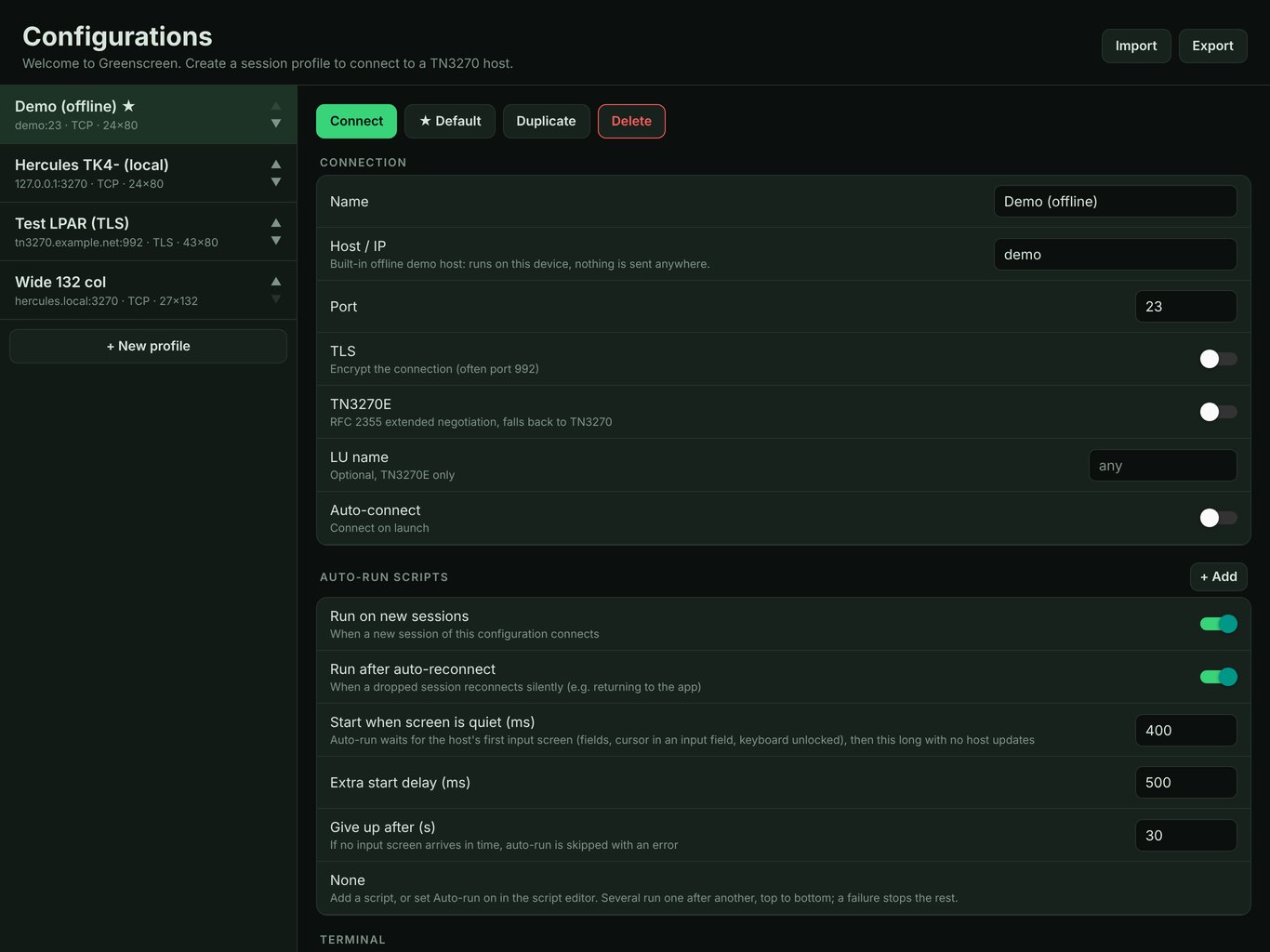Move Hercules TK4- (local) profile down

click(x=276, y=182)
